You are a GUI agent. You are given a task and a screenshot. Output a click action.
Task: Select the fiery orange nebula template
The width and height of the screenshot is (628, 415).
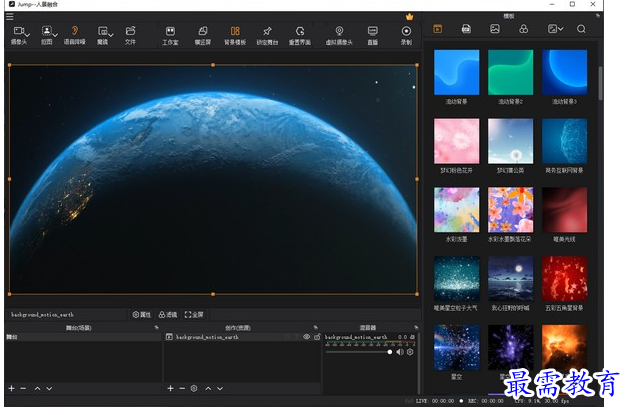pyautogui.click(x=565, y=348)
